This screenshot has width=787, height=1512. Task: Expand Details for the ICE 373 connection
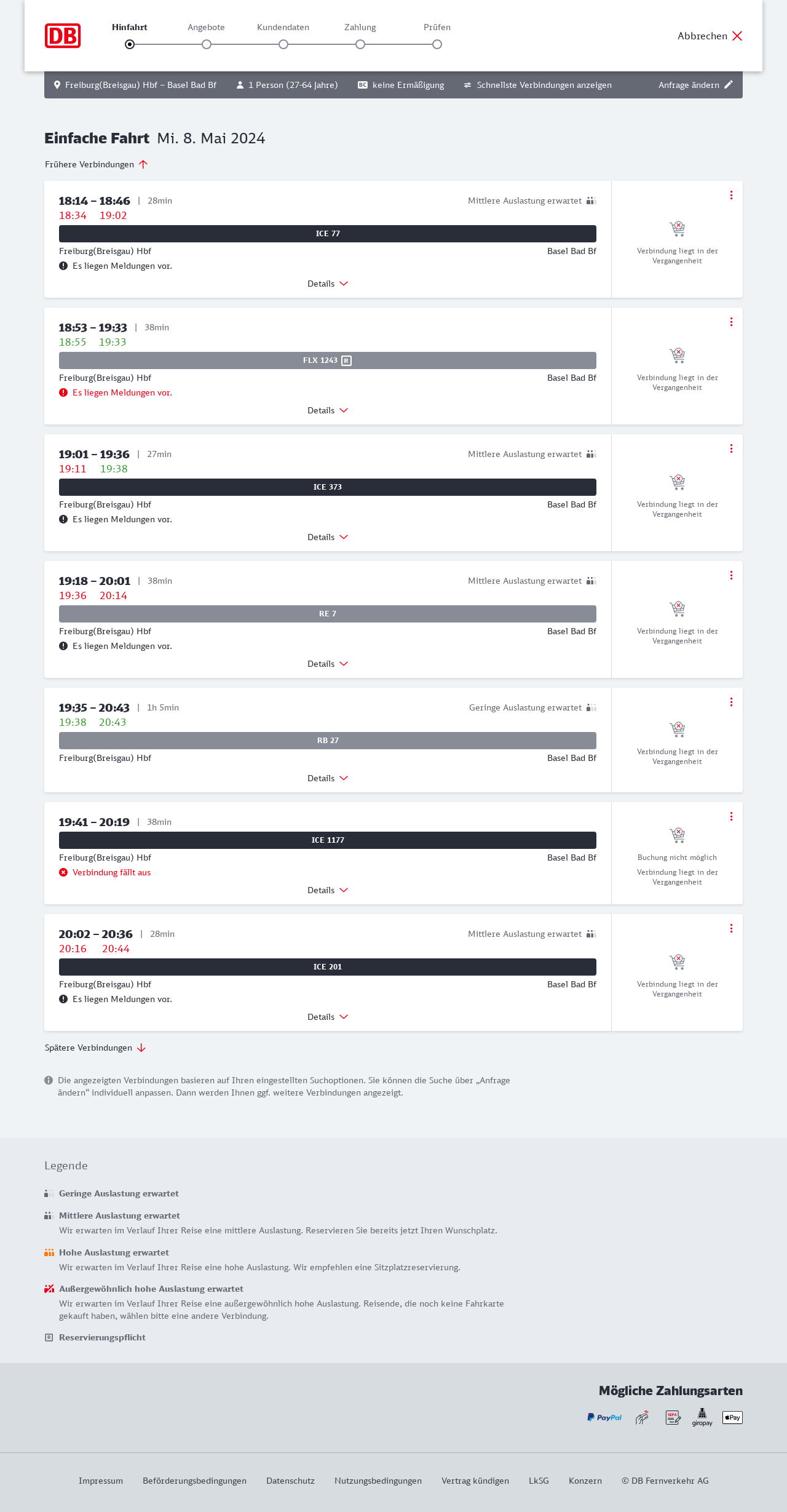pos(328,537)
